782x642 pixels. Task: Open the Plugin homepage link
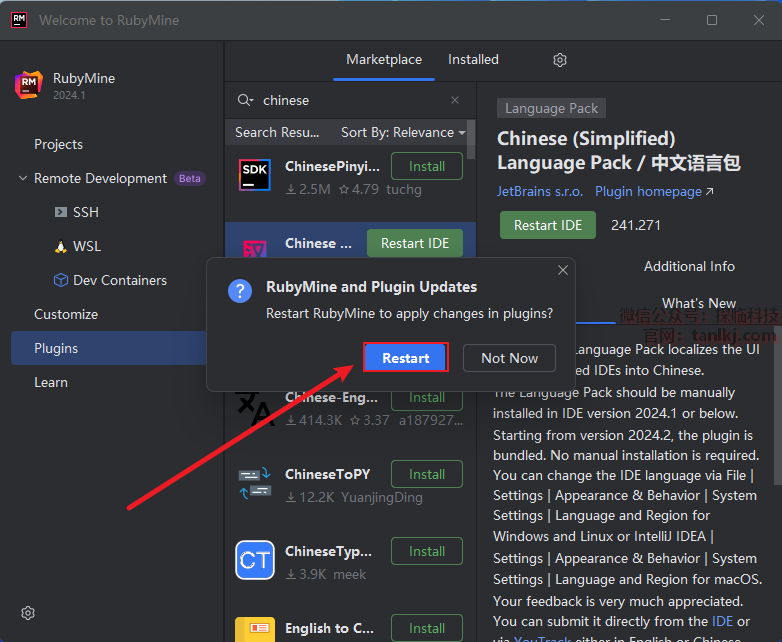click(x=654, y=192)
